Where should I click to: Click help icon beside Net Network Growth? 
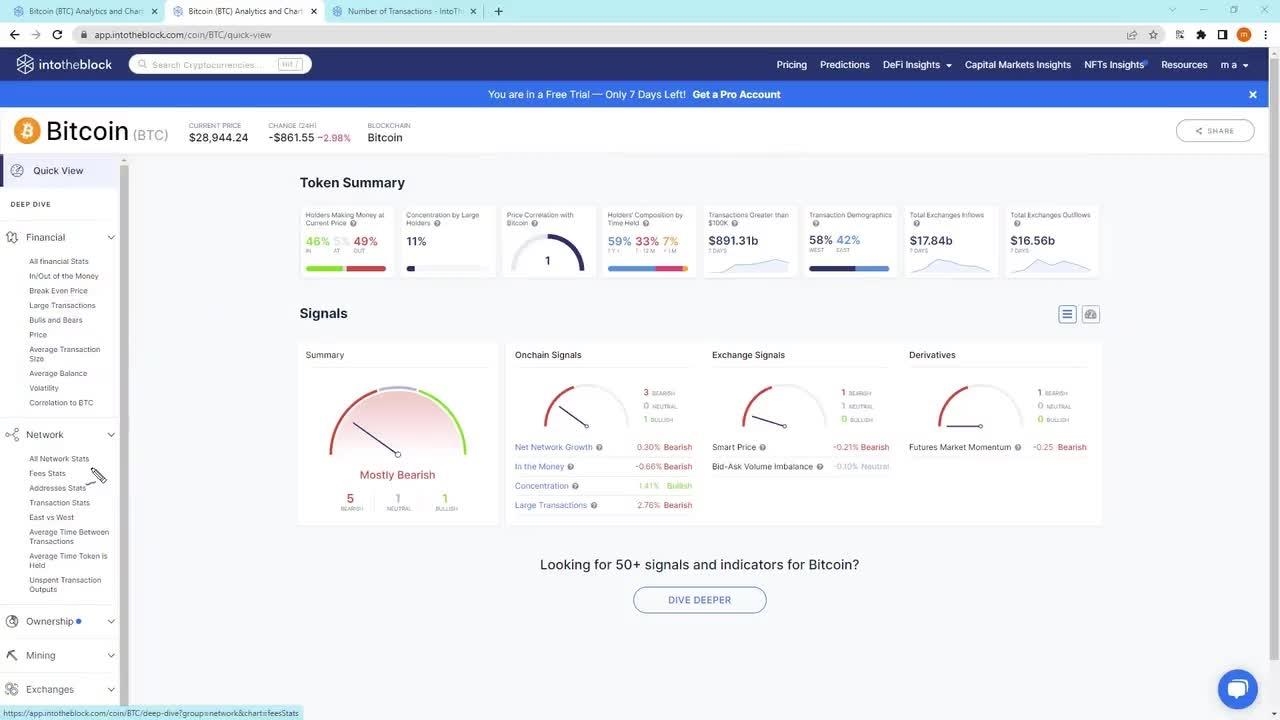(x=600, y=448)
